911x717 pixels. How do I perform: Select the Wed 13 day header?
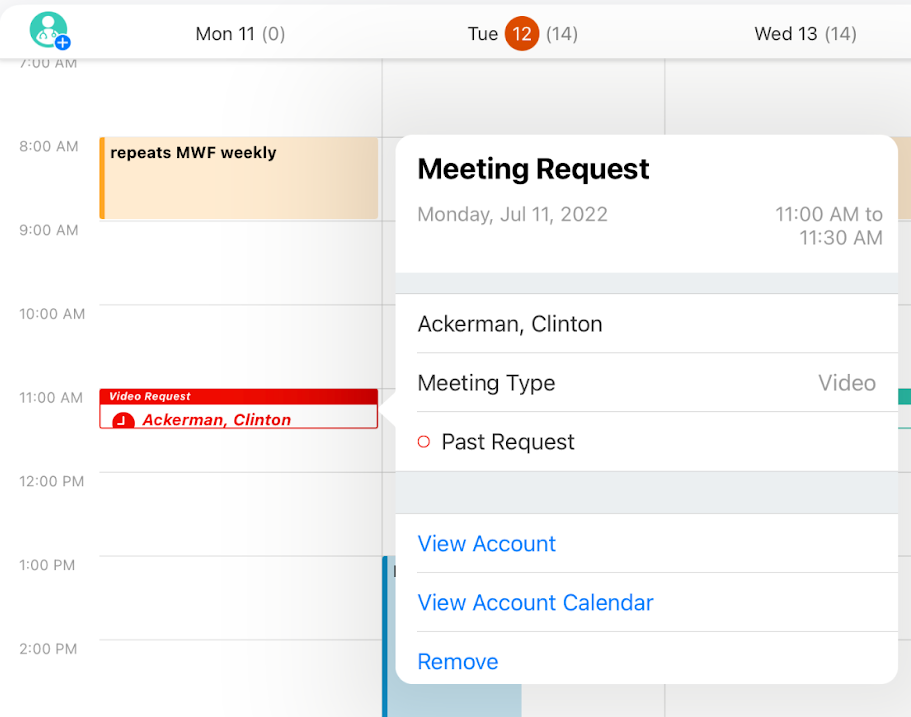pyautogui.click(x=805, y=34)
